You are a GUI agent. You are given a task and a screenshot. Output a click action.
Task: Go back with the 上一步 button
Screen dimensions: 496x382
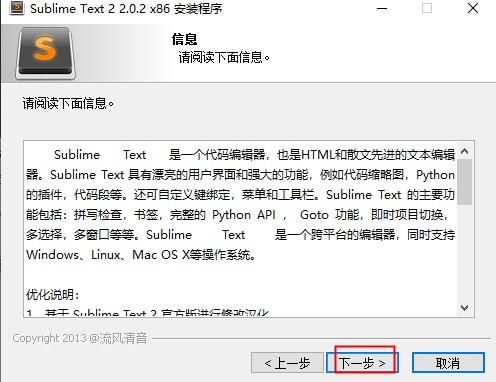click(287, 363)
